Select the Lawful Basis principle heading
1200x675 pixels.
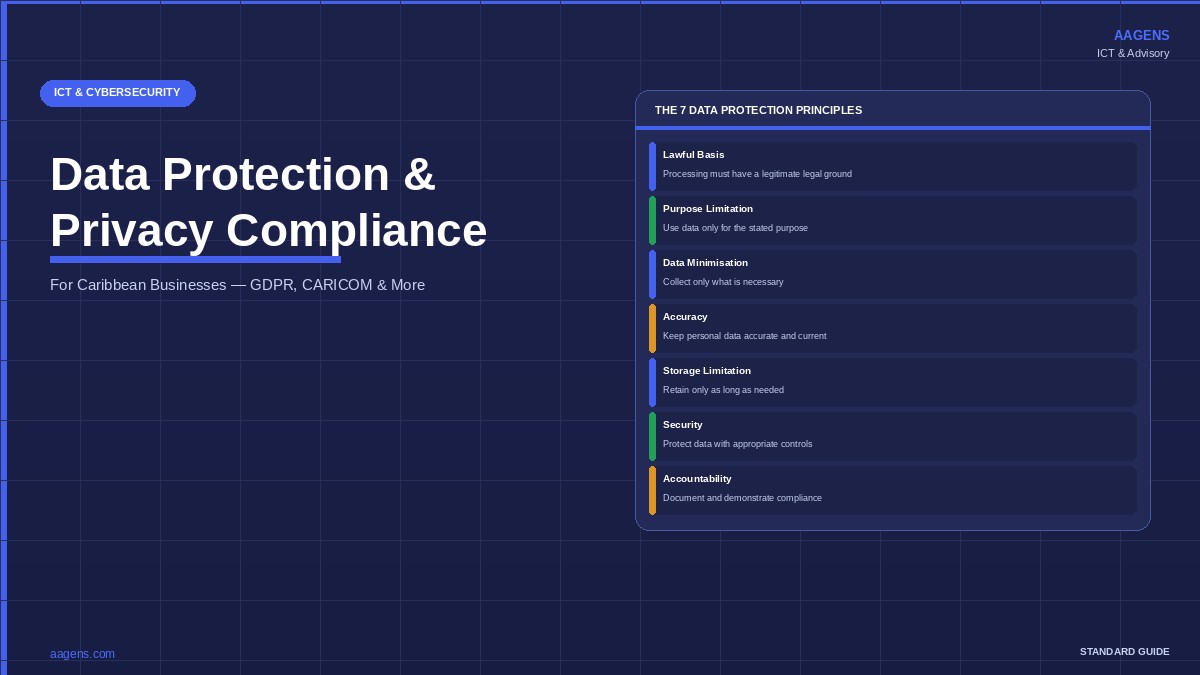coord(693,155)
